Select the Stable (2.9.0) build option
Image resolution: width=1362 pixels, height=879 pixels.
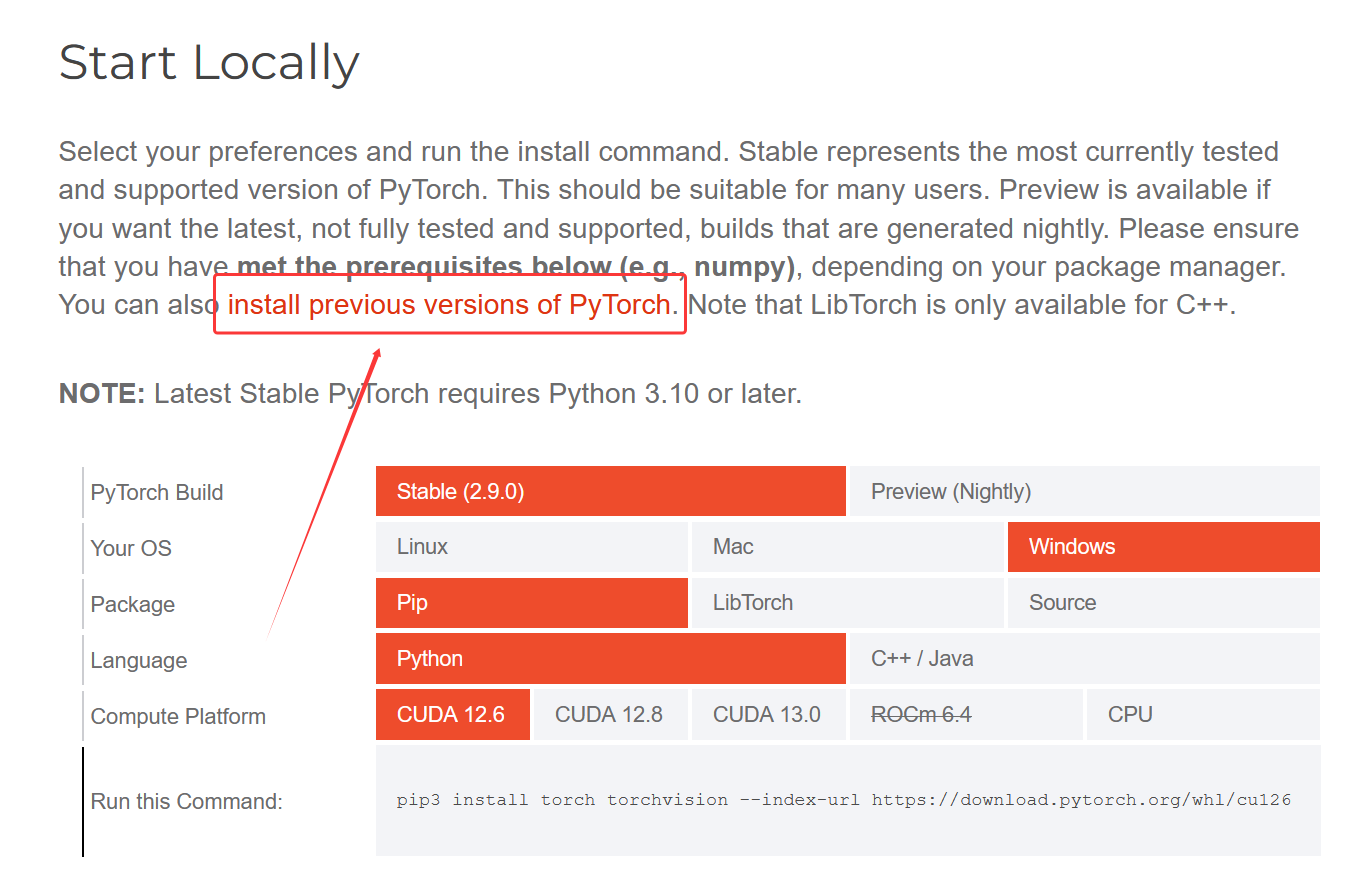(610, 491)
